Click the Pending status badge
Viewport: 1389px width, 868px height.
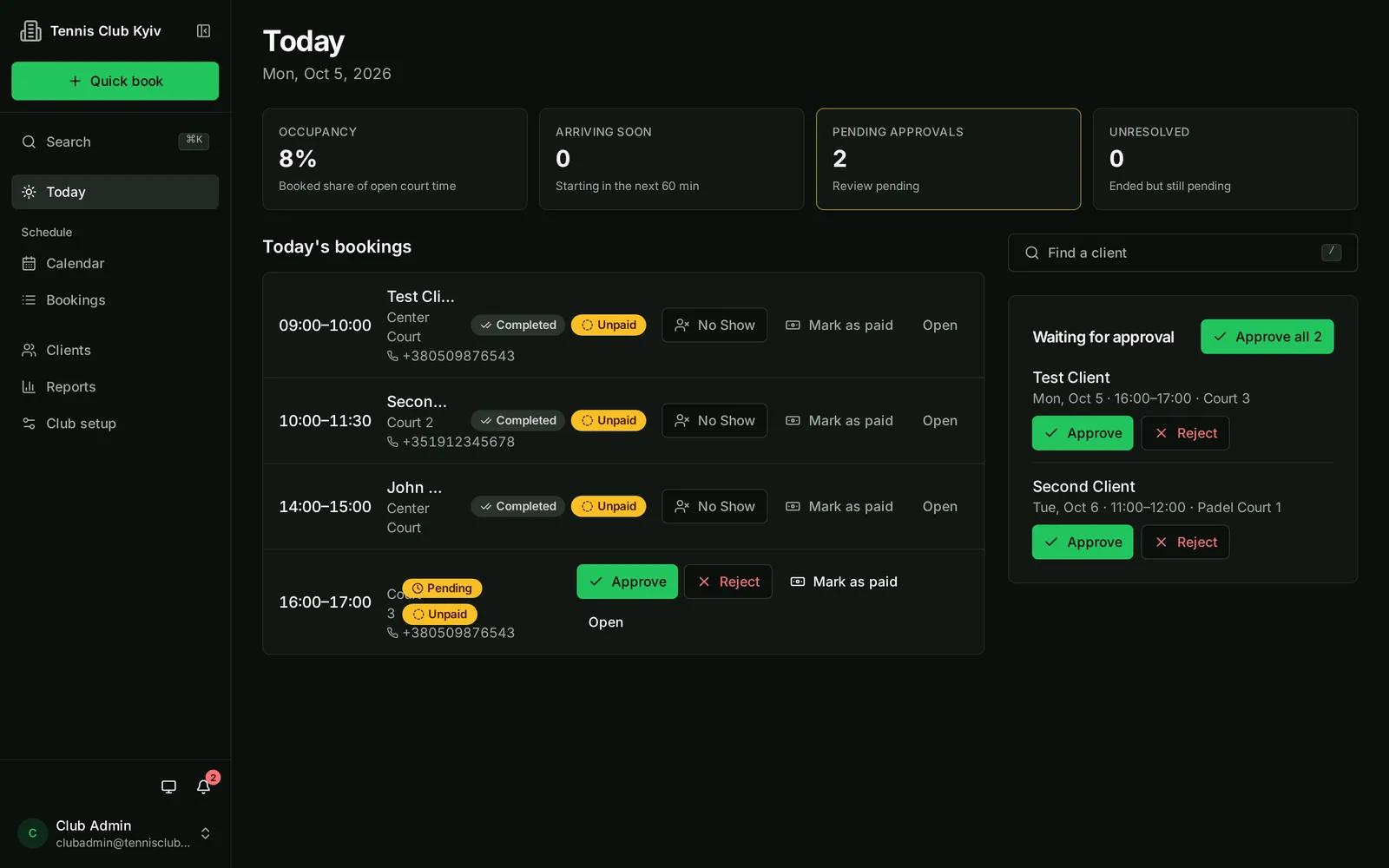(442, 589)
